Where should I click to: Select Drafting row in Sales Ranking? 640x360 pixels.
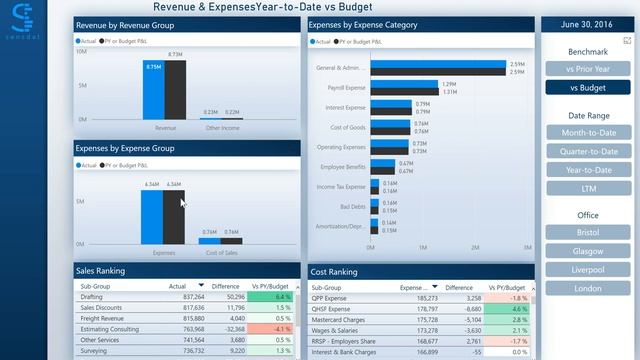[x=184, y=297]
